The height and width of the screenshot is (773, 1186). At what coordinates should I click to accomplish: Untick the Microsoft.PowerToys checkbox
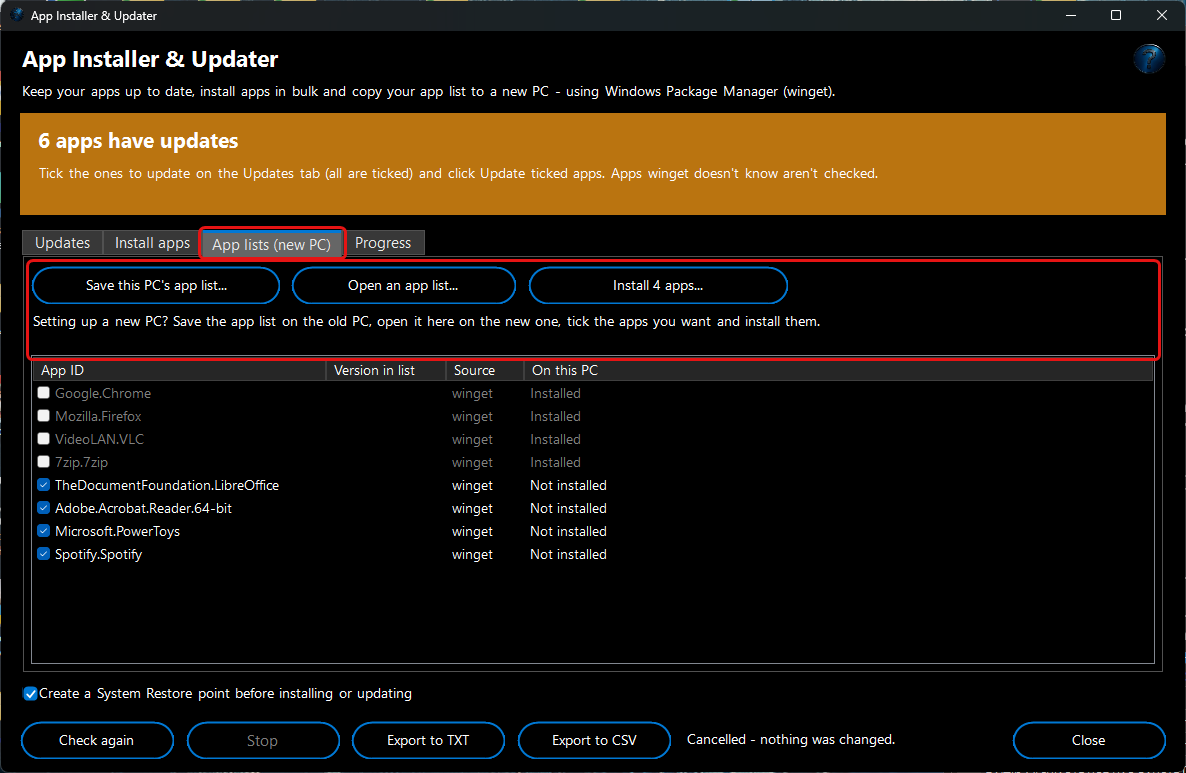44,531
